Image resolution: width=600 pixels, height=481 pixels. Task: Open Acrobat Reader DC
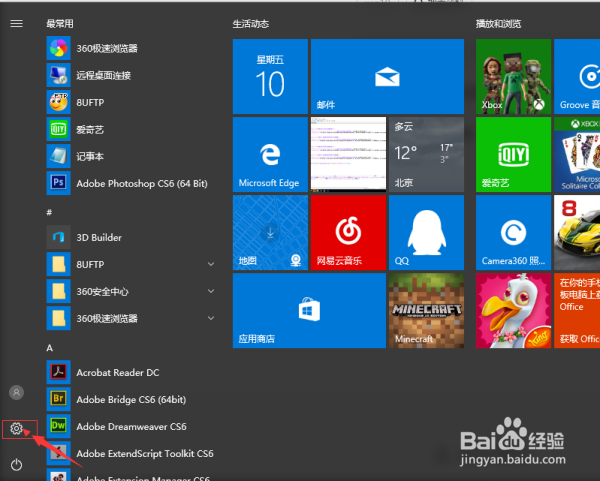130,372
